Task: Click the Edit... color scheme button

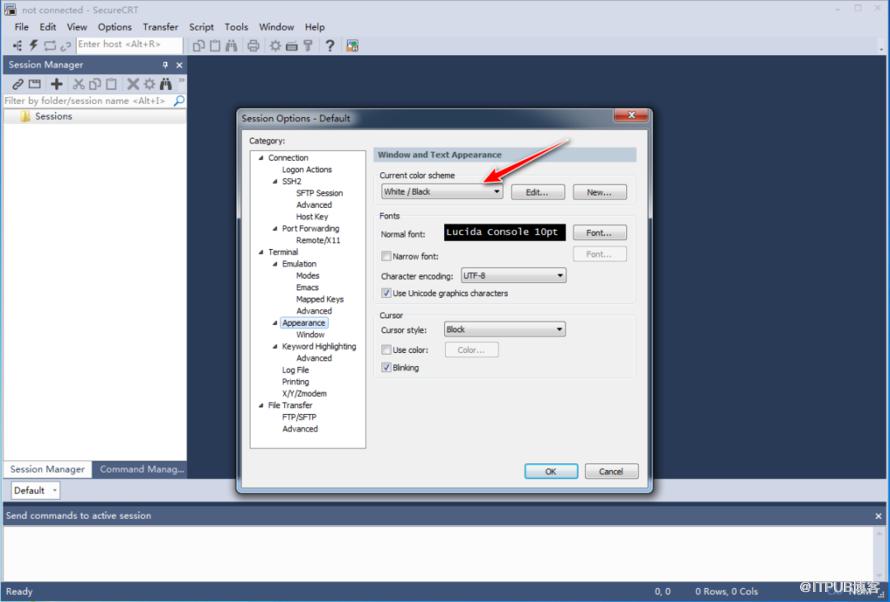Action: 538,192
